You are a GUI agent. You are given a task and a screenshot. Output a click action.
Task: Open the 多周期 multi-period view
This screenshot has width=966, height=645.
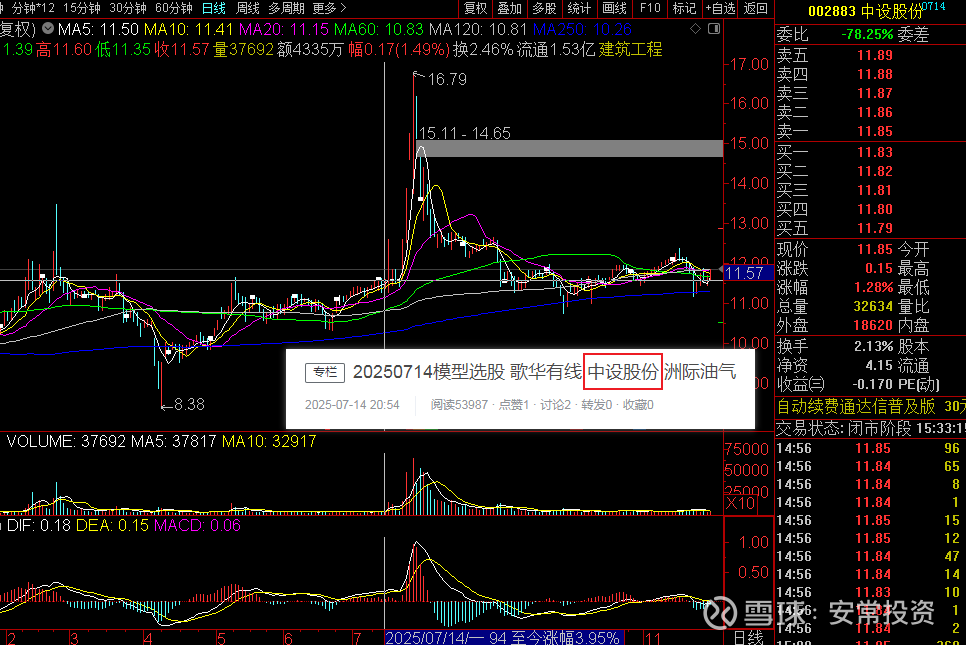click(x=286, y=8)
